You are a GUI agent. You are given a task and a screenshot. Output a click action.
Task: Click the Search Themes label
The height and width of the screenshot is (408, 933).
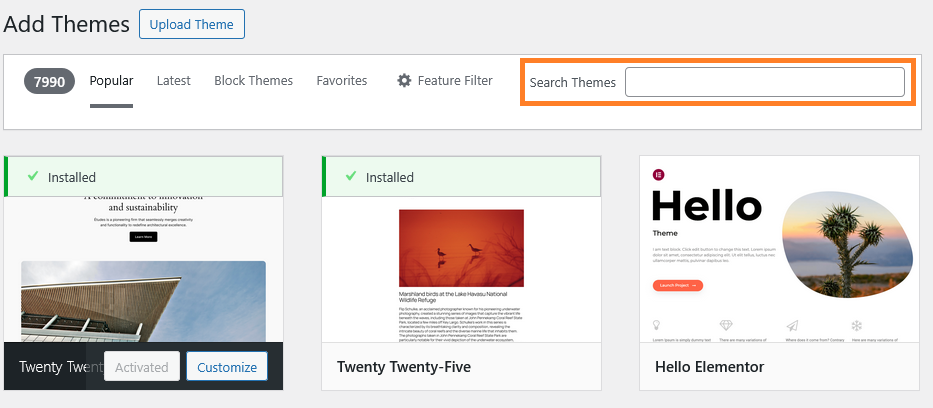(x=572, y=83)
